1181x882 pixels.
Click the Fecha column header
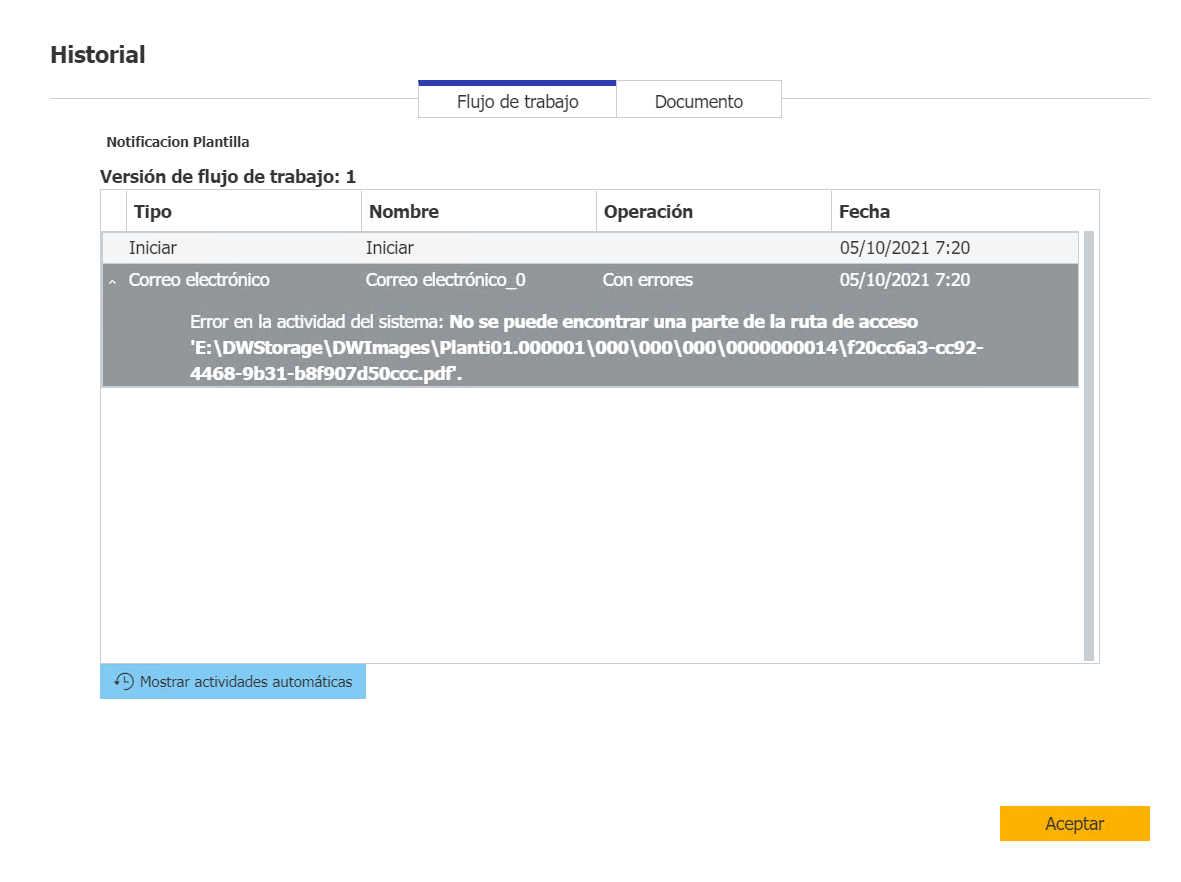pyautogui.click(x=864, y=211)
